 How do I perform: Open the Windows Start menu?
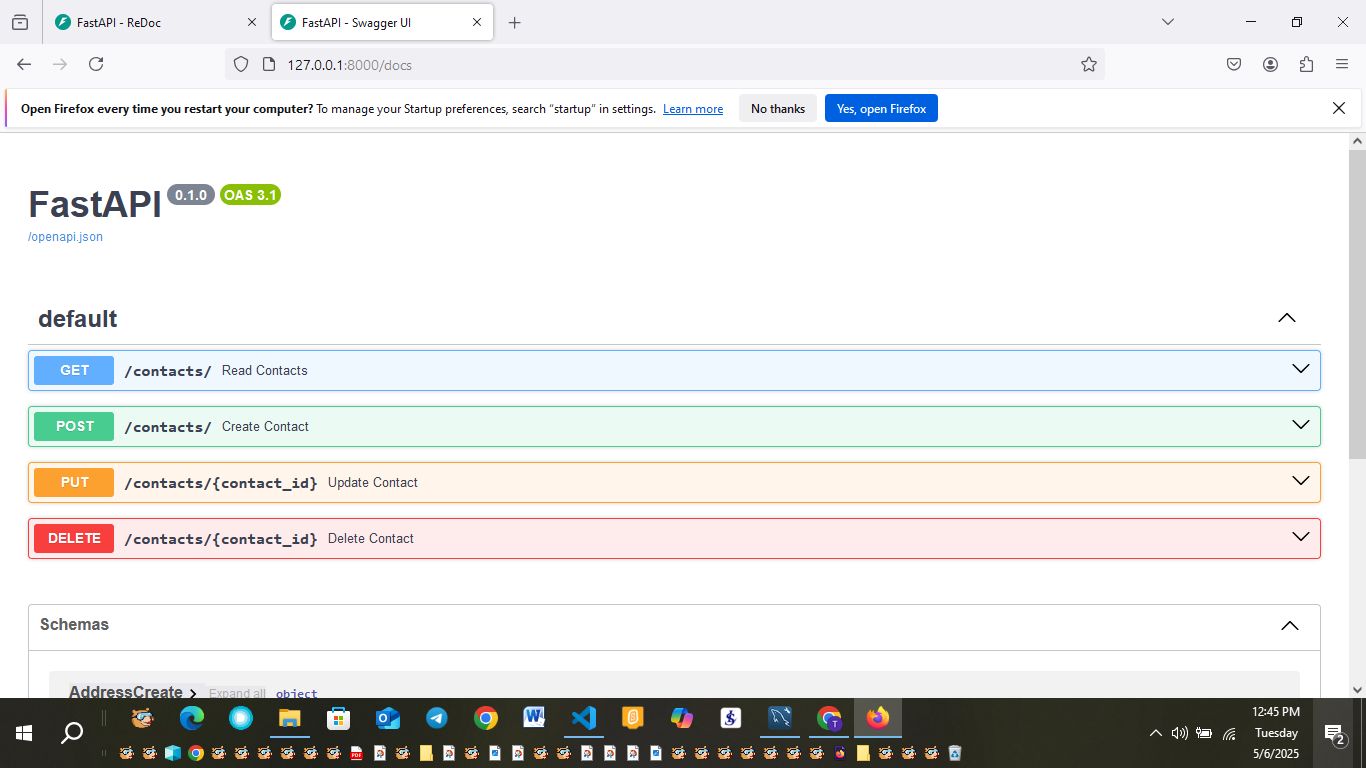(x=24, y=733)
